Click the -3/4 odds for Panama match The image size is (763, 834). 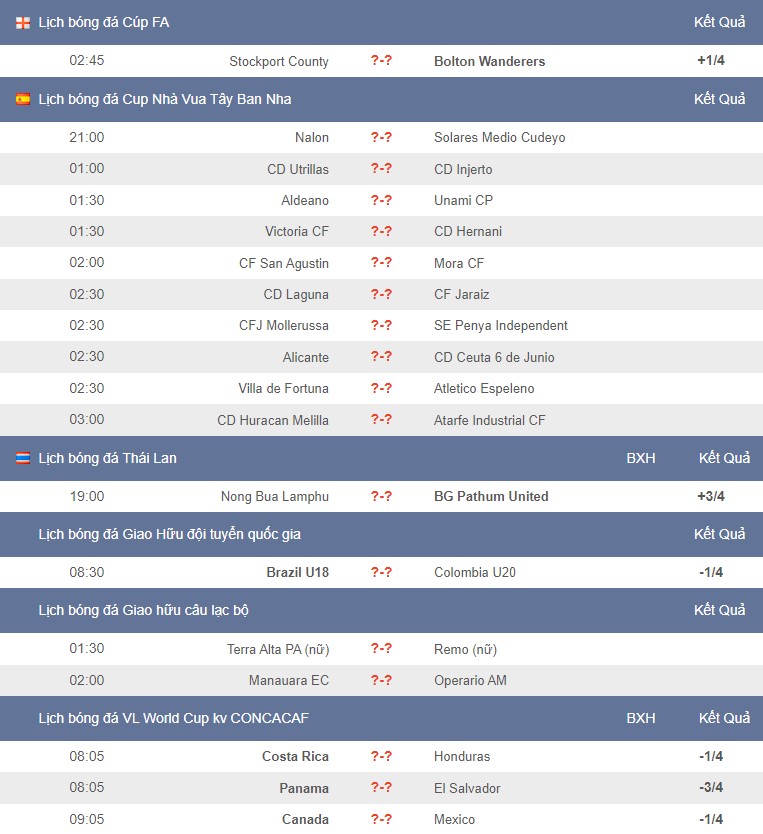click(711, 787)
